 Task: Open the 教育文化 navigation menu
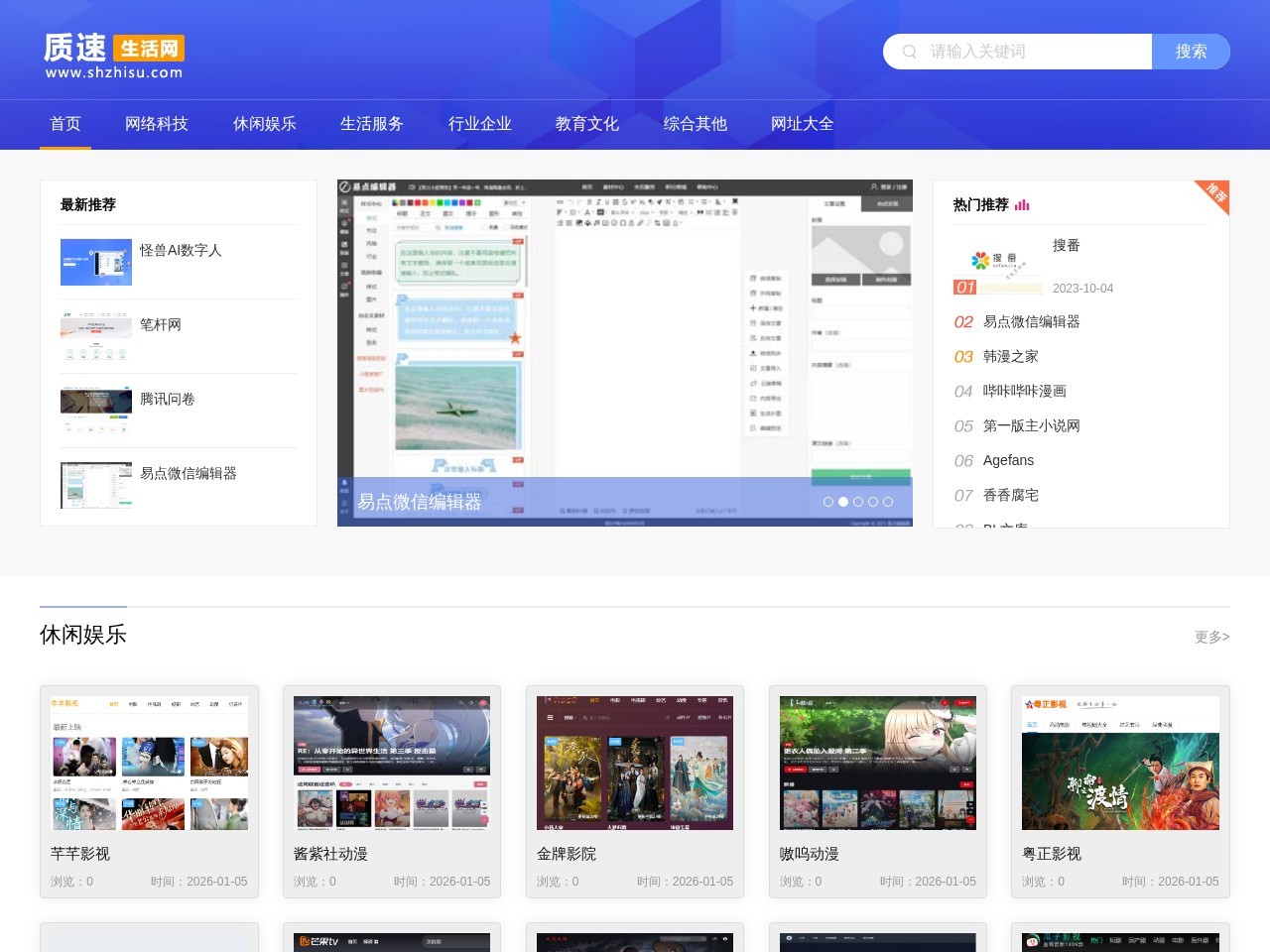pos(585,124)
